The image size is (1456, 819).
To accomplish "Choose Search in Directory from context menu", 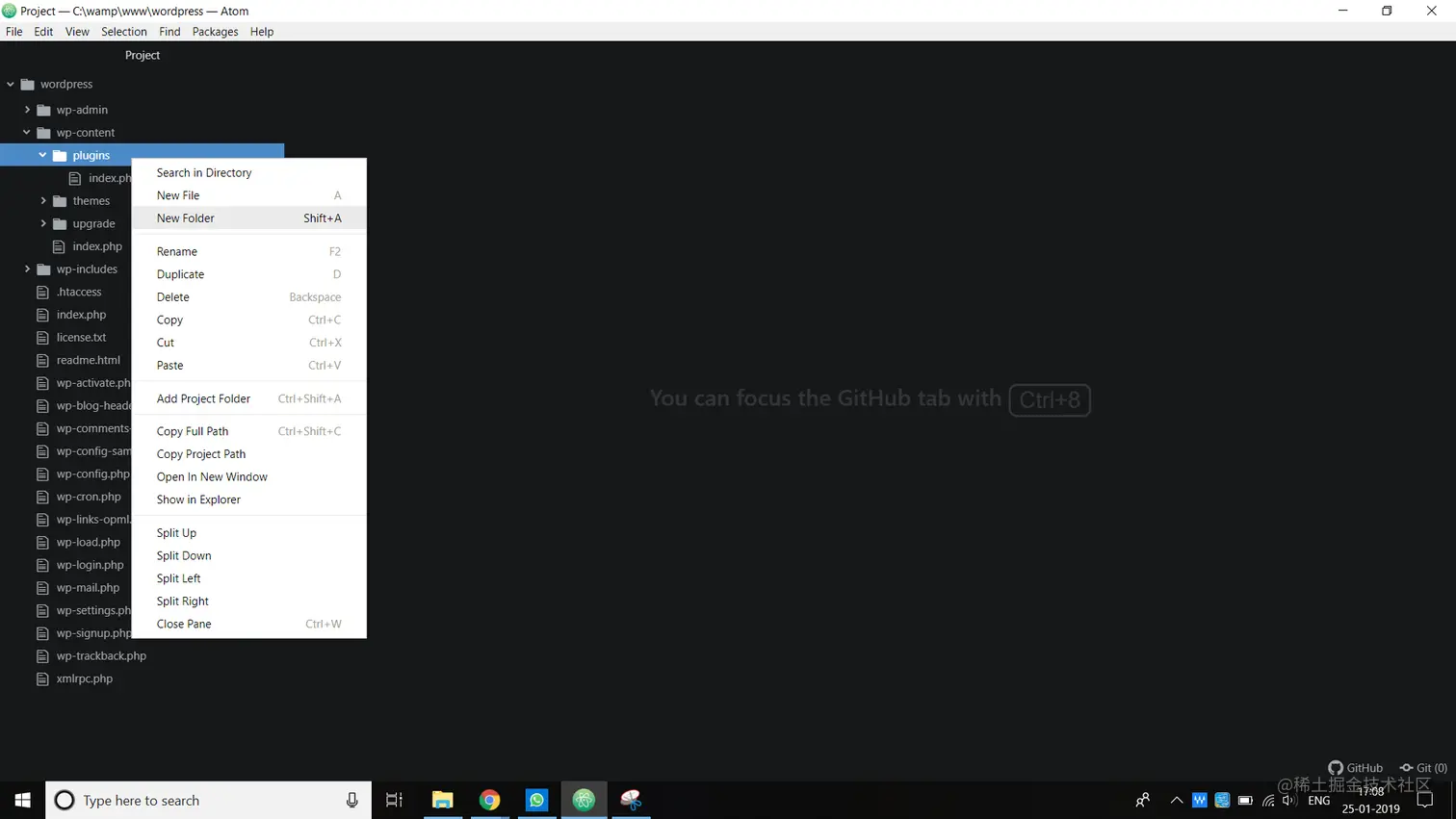I will click(248, 173).
